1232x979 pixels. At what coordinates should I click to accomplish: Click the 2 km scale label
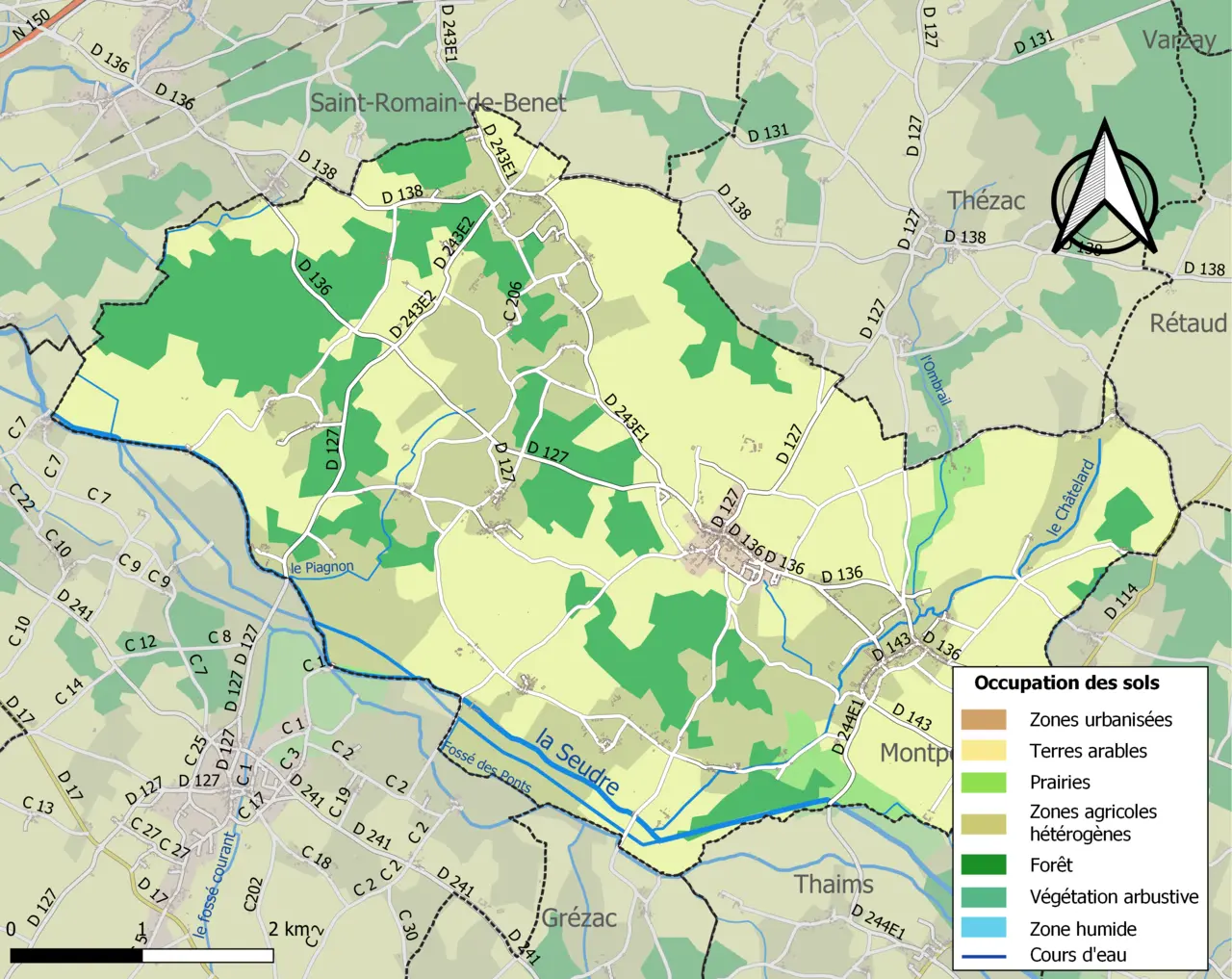pyautogui.click(x=289, y=929)
